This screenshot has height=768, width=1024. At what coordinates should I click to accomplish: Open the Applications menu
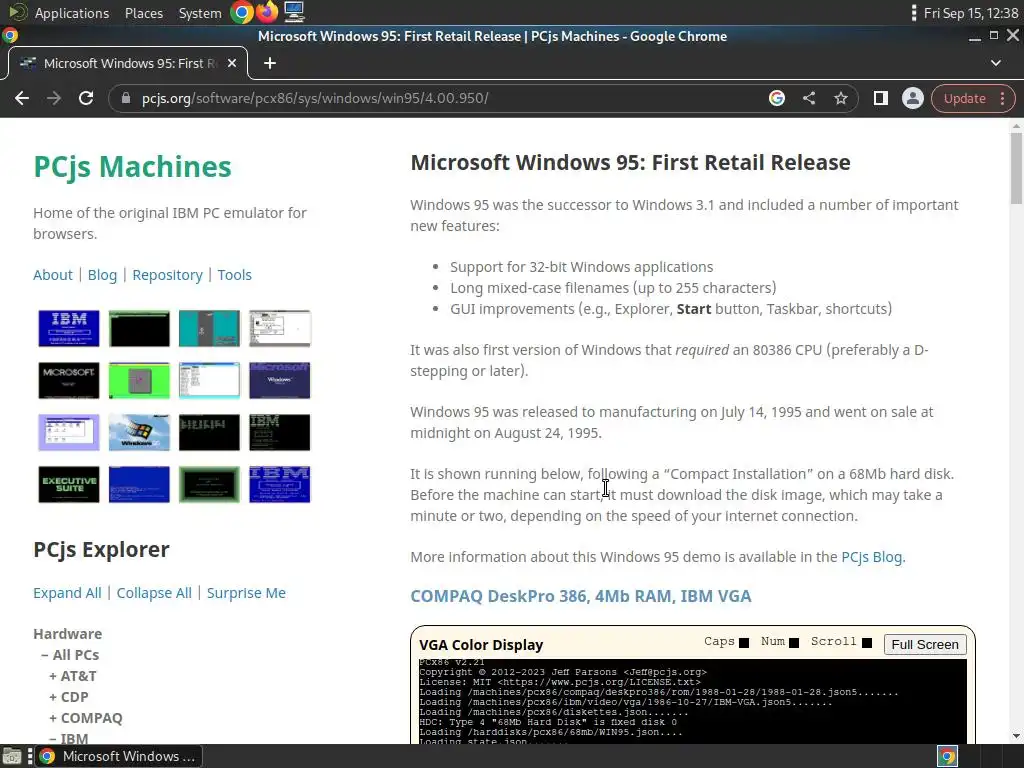click(x=72, y=13)
